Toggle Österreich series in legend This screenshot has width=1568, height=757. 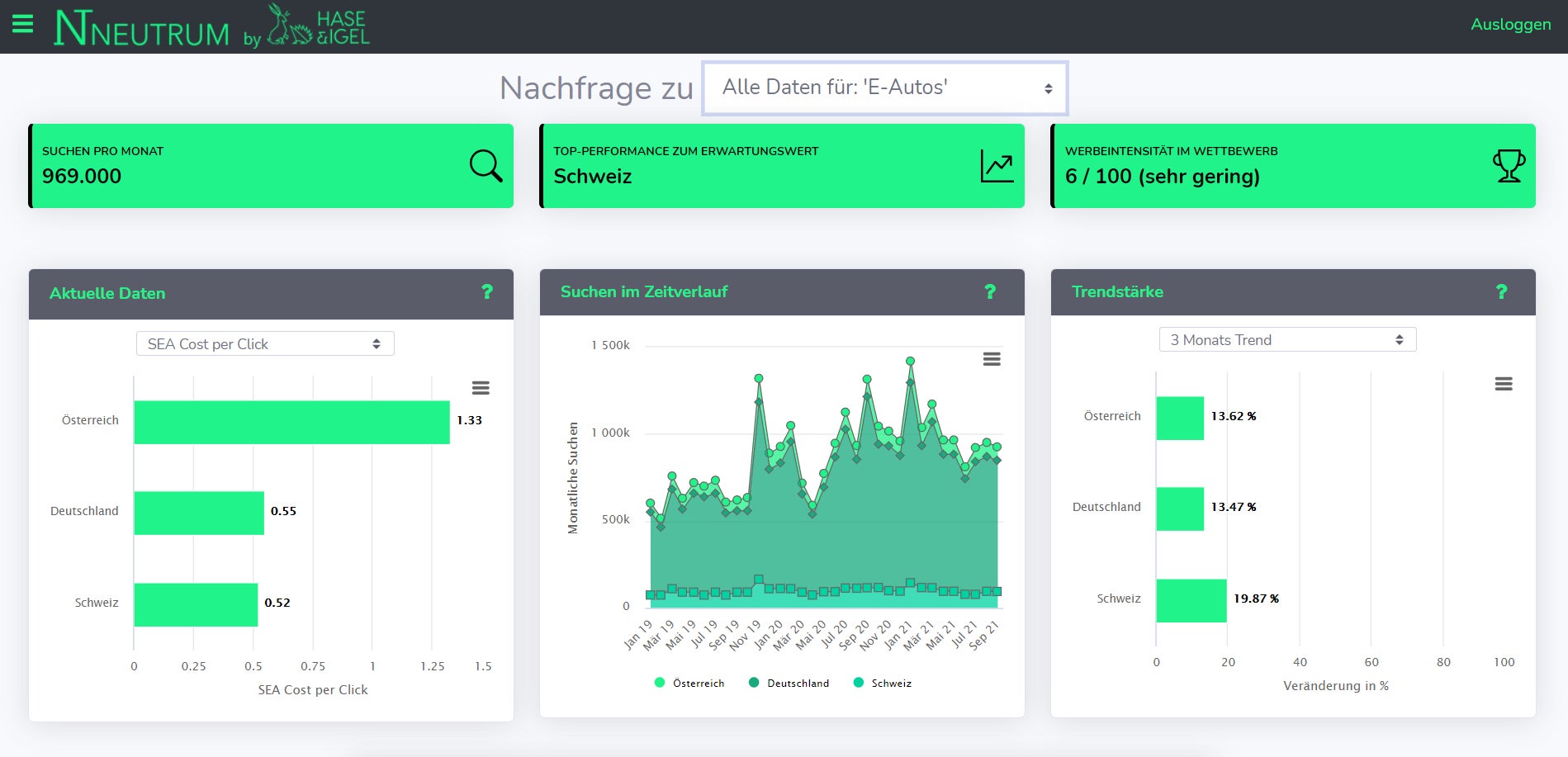click(x=689, y=683)
